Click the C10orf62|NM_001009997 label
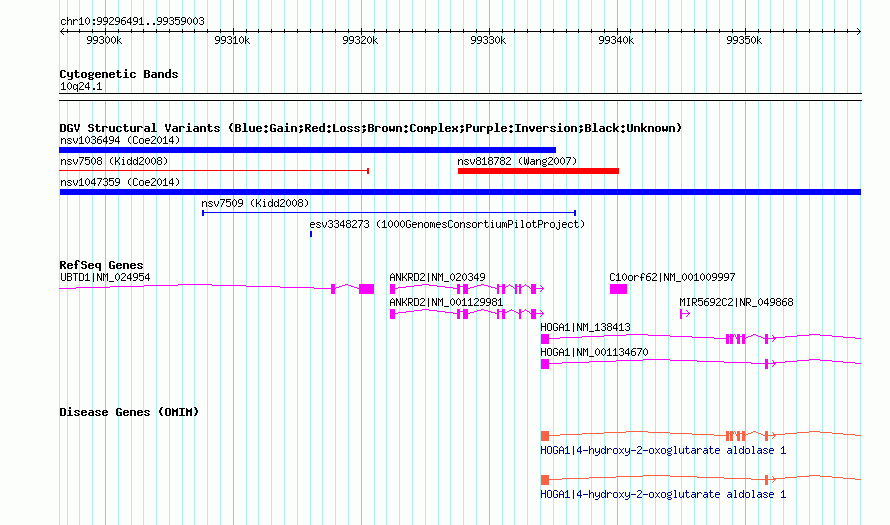Viewport: 890px width, 525px height. 672,278
